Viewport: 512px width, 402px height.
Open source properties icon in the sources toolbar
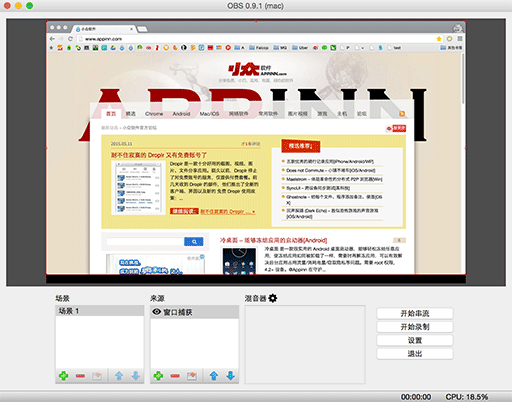click(x=192, y=376)
